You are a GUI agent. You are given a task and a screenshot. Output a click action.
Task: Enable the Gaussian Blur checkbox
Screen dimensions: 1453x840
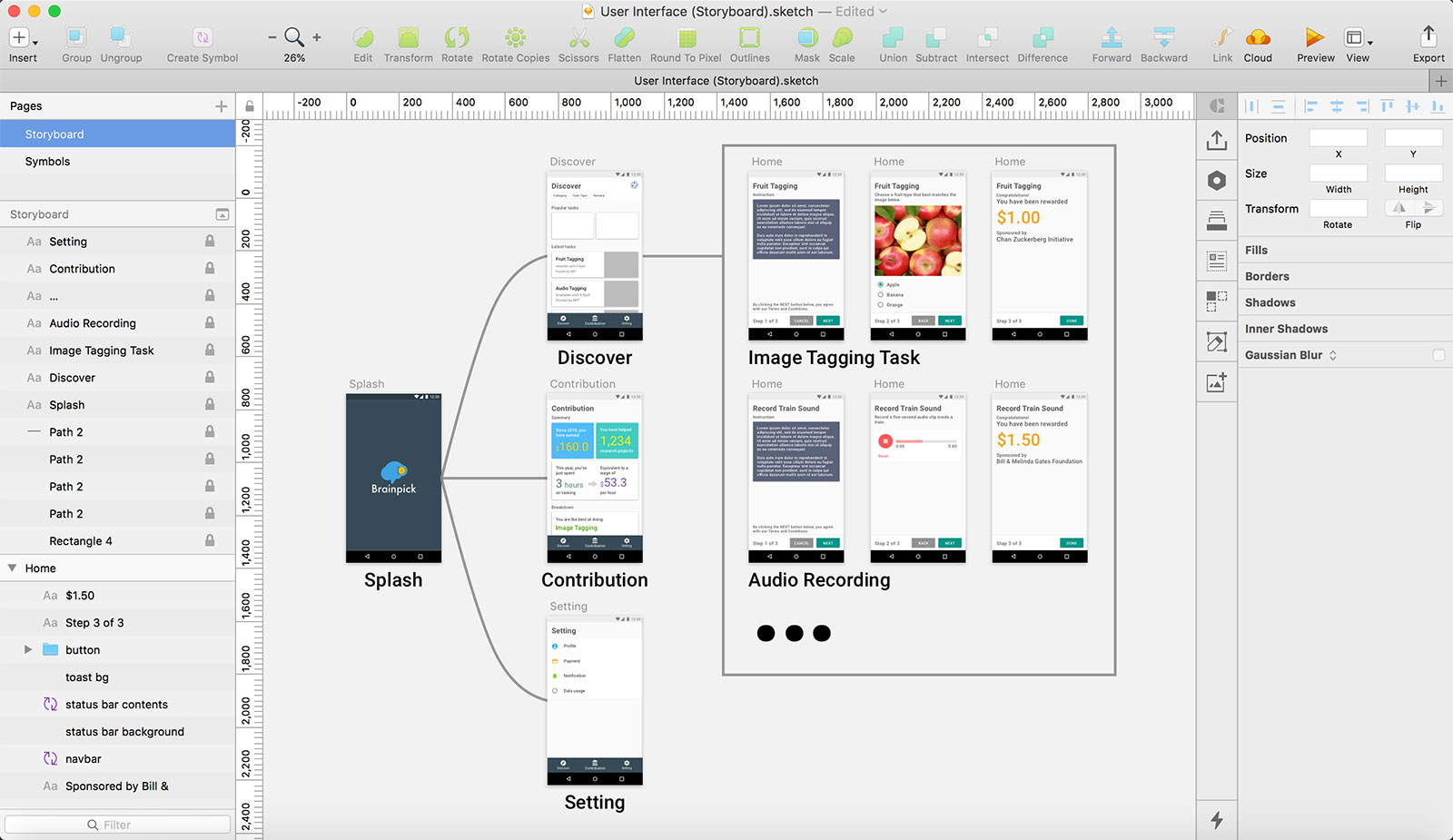pyautogui.click(x=1438, y=355)
